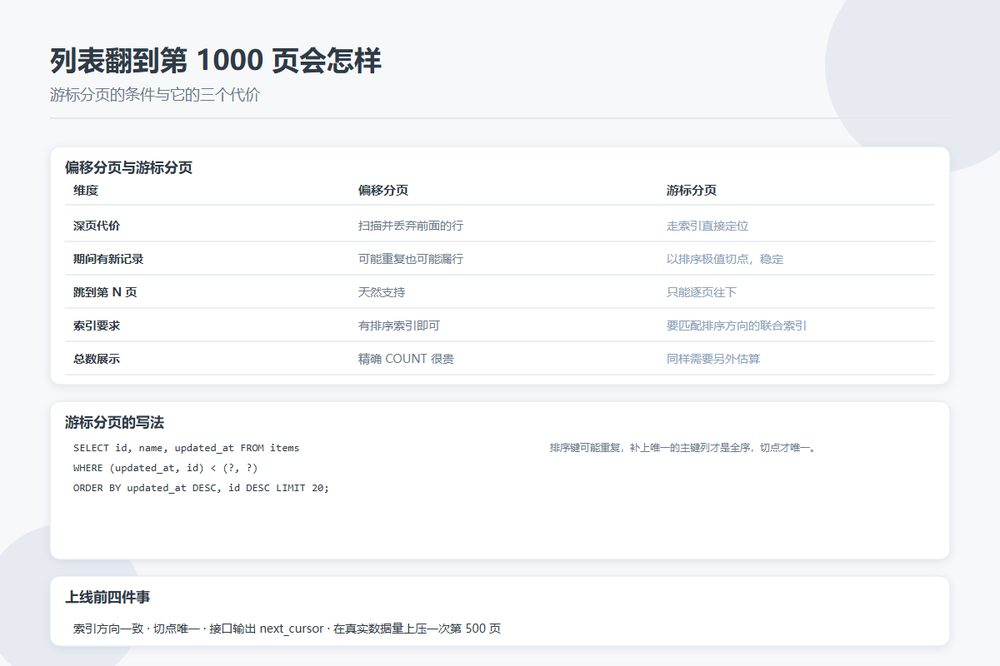Select the '深页代价' row label
This screenshot has height=666, width=1000.
tap(96, 226)
